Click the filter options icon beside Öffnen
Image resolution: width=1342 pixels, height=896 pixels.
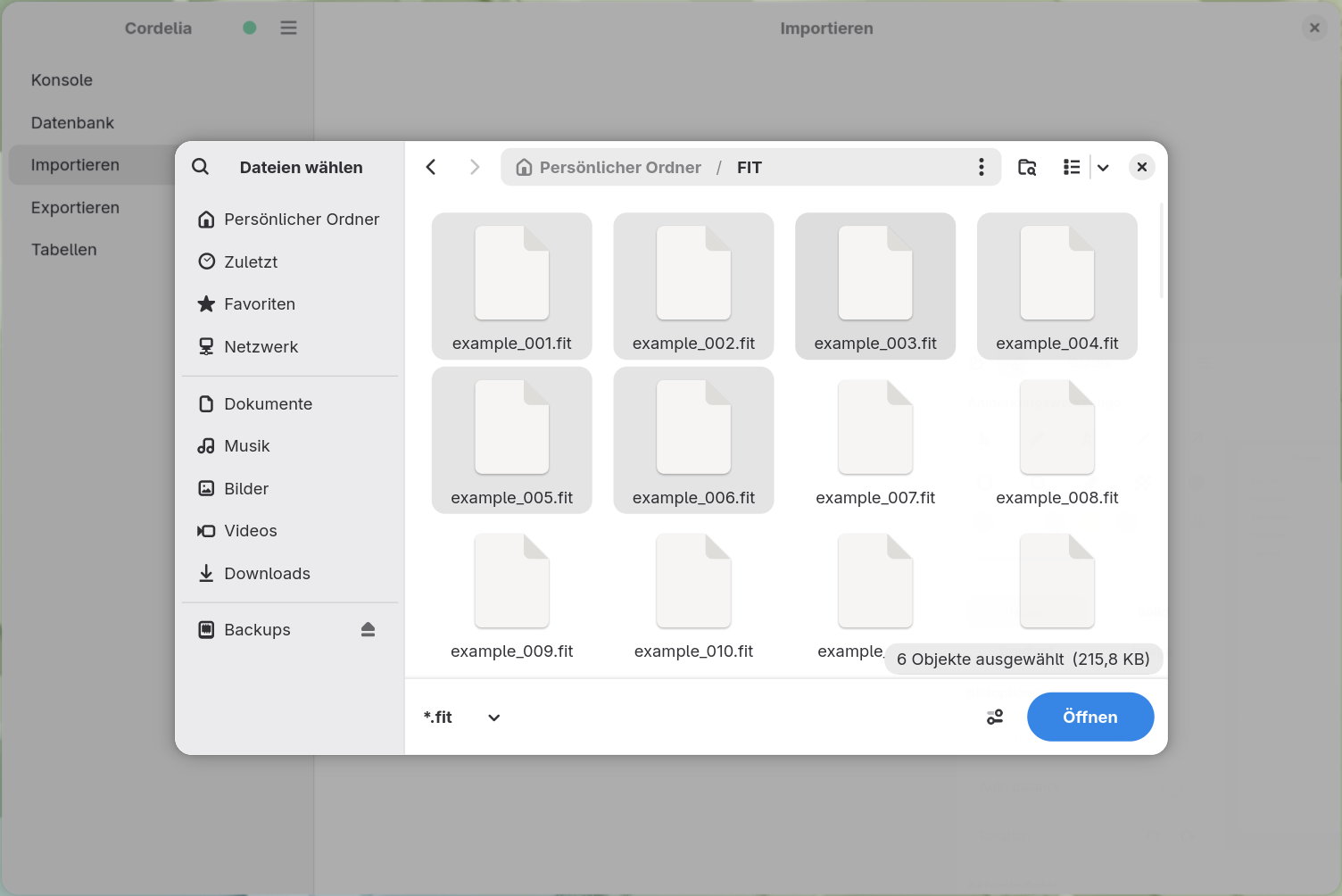pyautogui.click(x=995, y=717)
